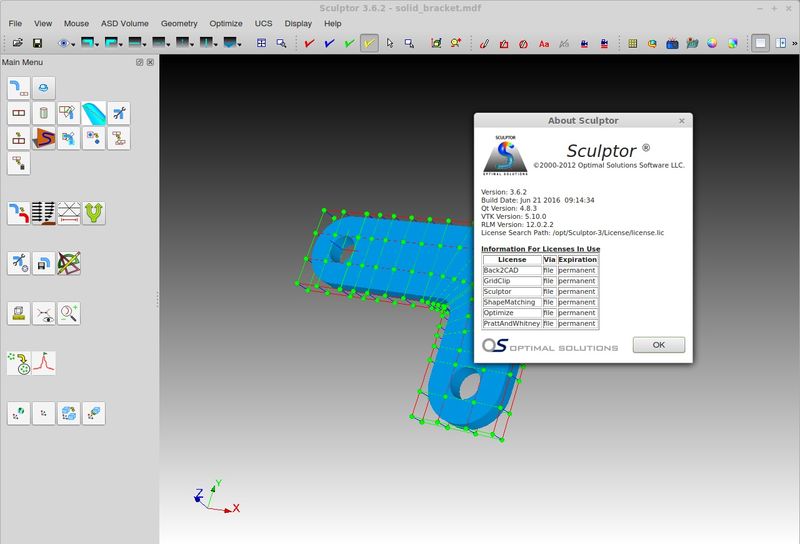Click OK in About Sculptor dialog
This screenshot has height=544, width=800.
(x=659, y=345)
